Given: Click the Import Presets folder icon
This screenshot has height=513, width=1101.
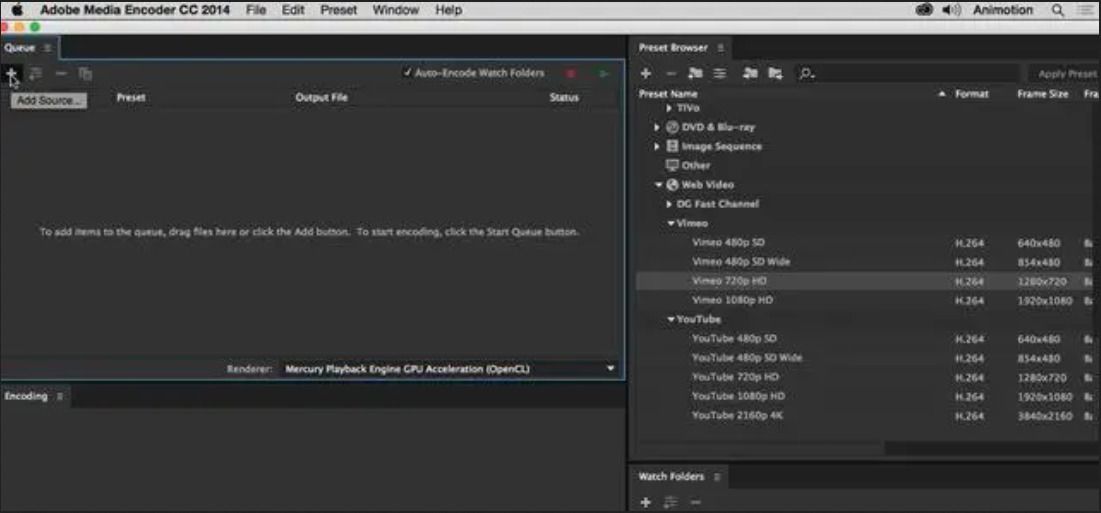Looking at the screenshot, I should [x=751, y=73].
